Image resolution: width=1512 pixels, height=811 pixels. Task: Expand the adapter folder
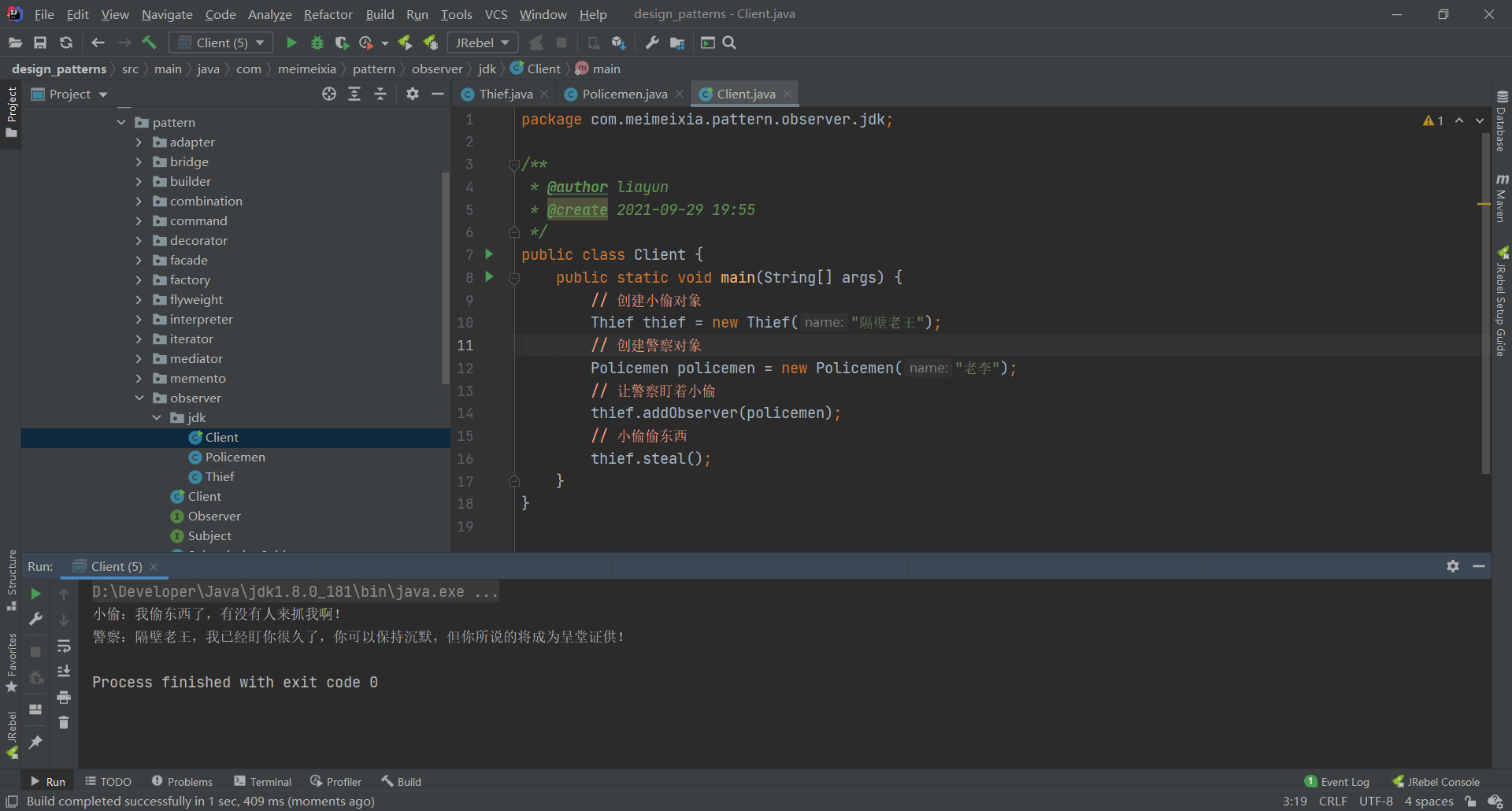click(139, 142)
